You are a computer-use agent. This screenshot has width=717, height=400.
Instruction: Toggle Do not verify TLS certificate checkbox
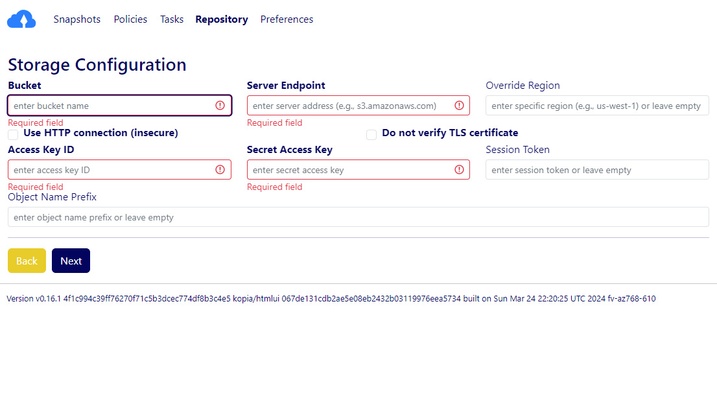(372, 133)
